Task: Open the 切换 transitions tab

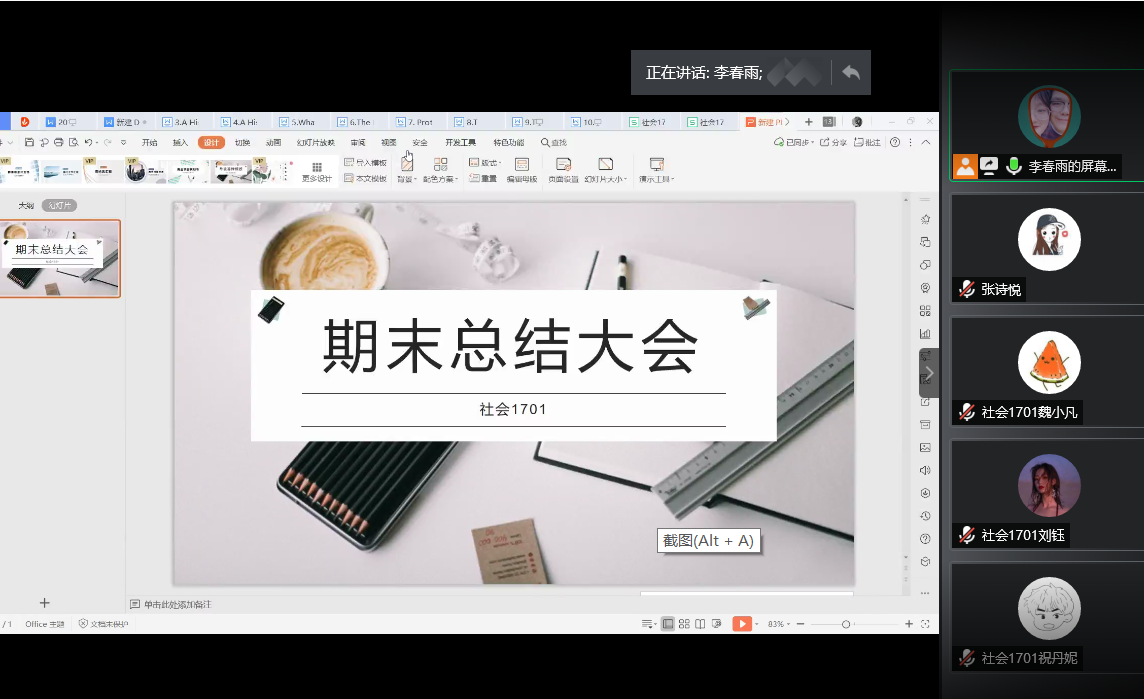Action: pyautogui.click(x=243, y=142)
